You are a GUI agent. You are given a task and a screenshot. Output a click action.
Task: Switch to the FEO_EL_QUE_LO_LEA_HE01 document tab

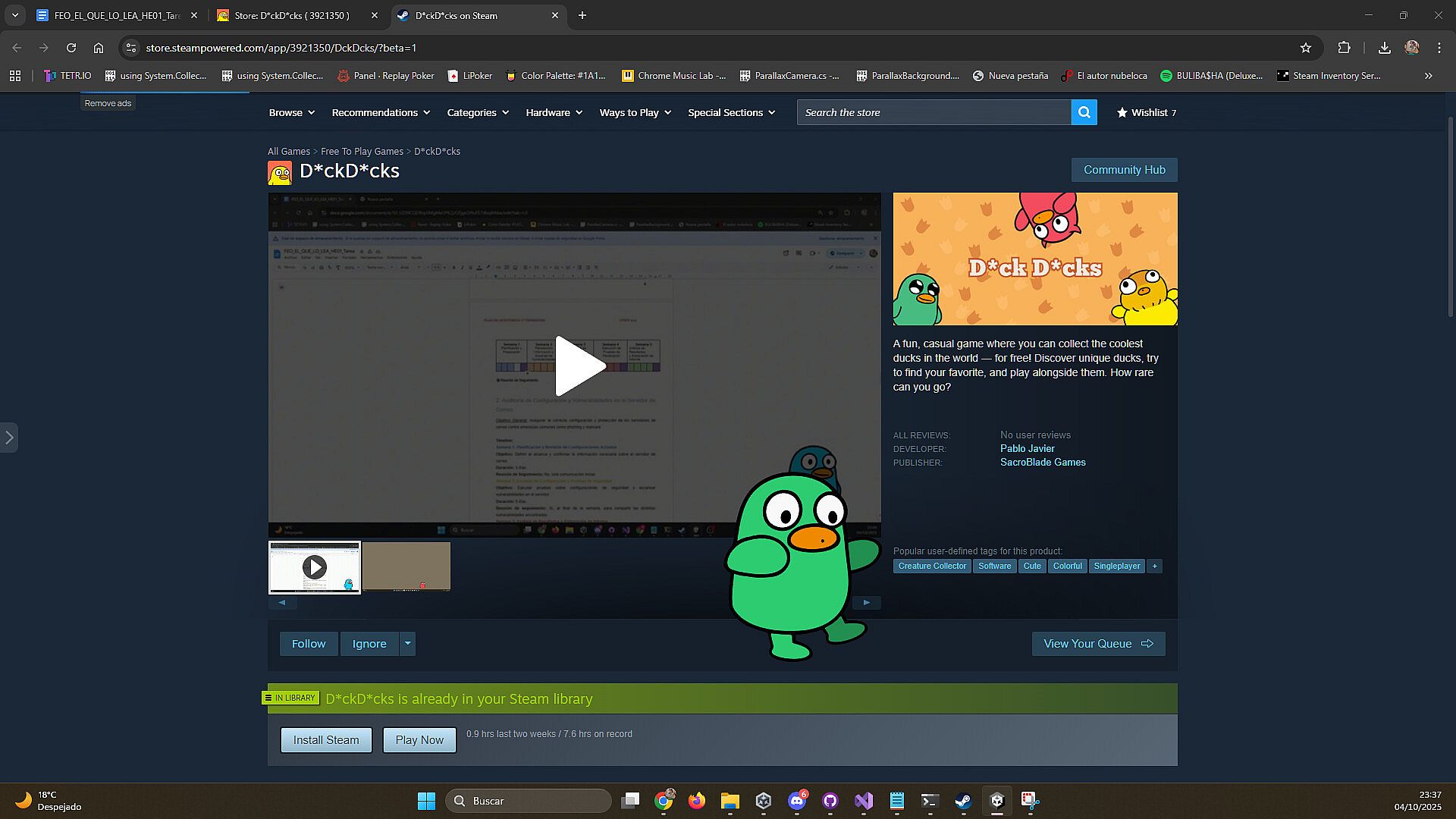click(x=117, y=15)
